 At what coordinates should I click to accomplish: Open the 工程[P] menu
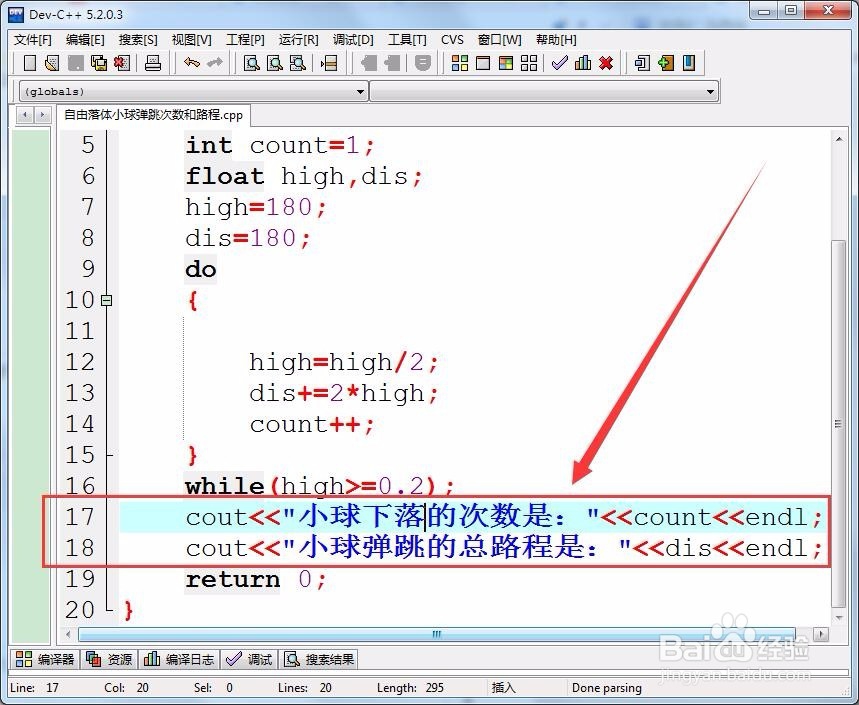click(x=245, y=39)
